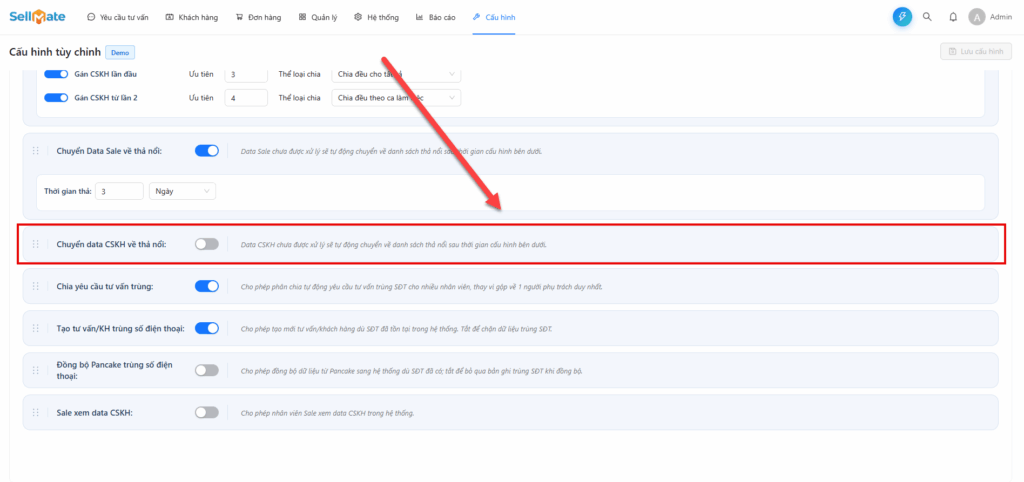Screen dimensions: 1024x482
Task: Disable Chuyển Data Sale về thả nổi switch
Action: coord(207,151)
